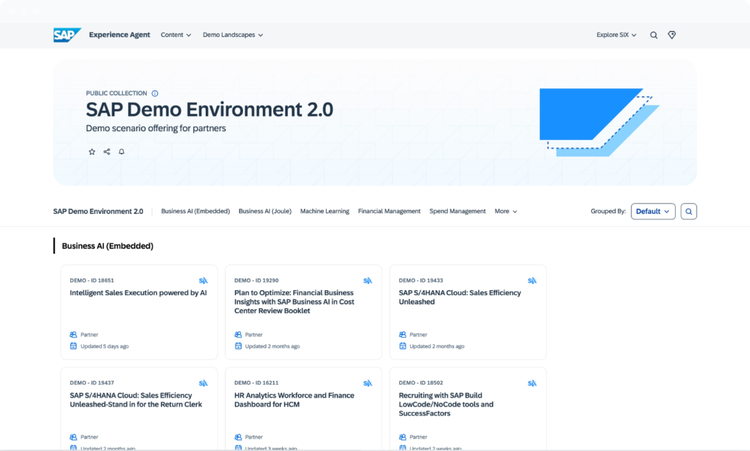Click the Partner people icon on demo 16211
750x451 pixels.
click(238, 437)
